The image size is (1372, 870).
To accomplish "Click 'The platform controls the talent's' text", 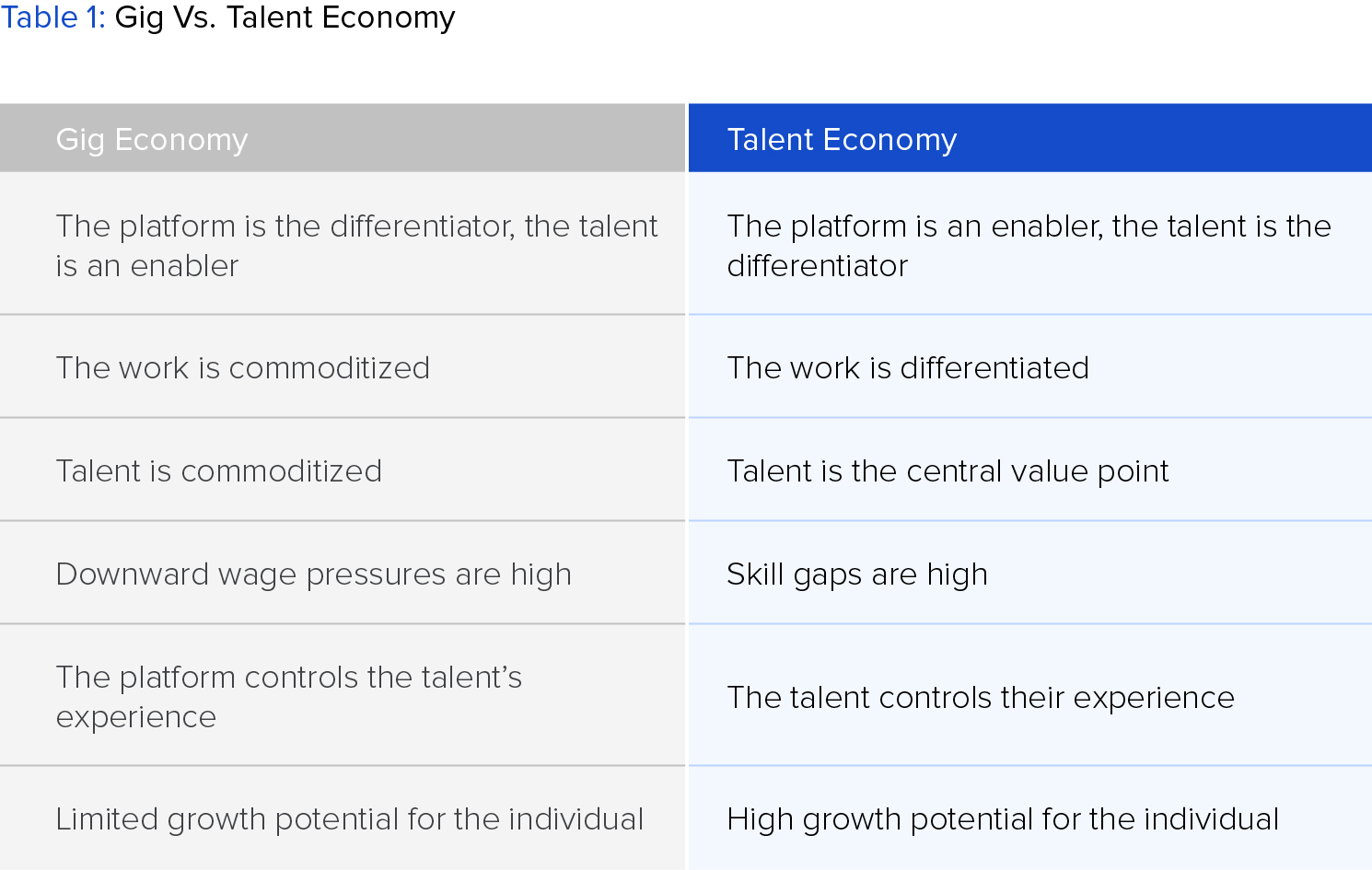I will click(x=288, y=678).
